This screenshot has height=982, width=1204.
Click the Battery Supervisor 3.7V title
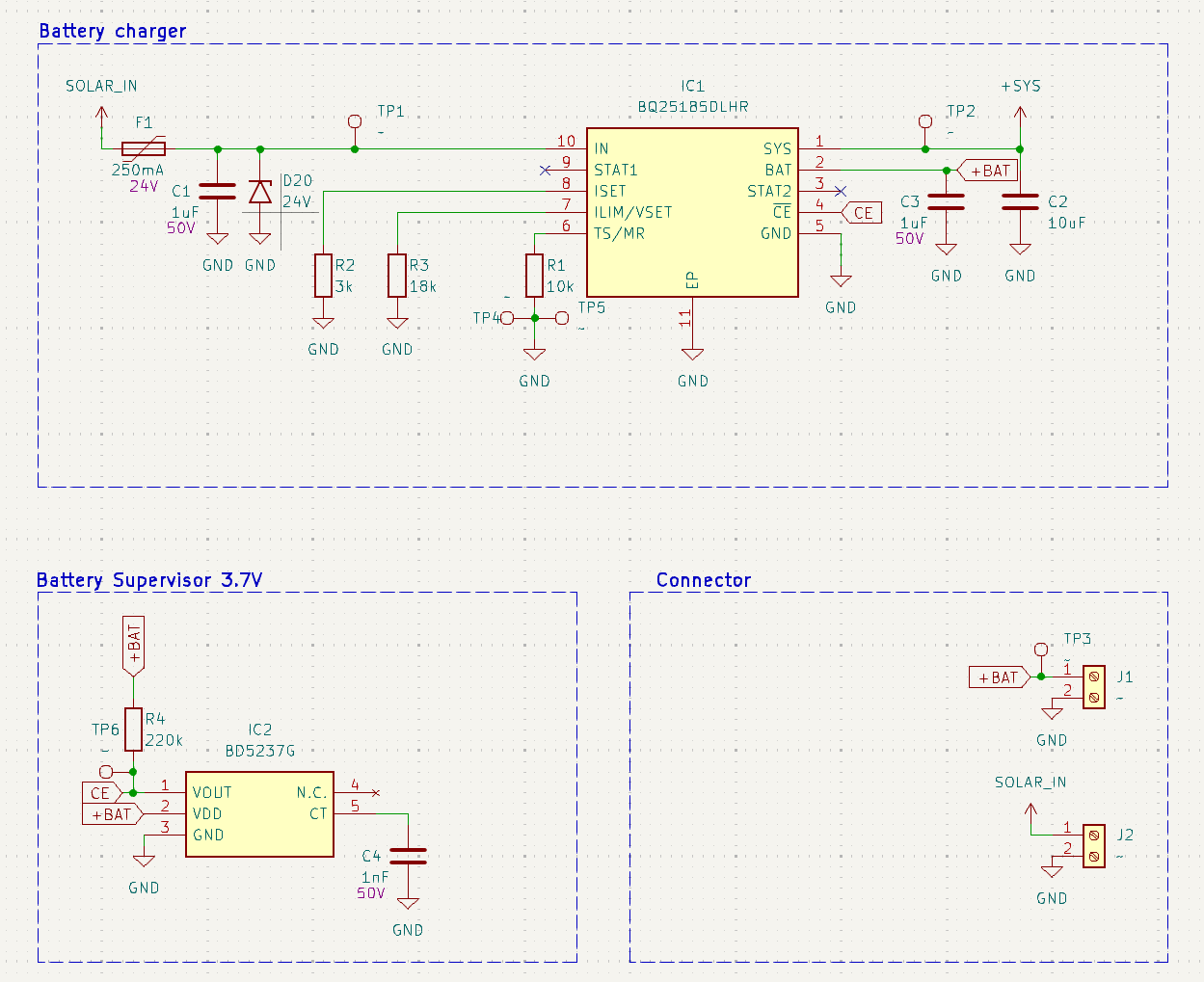coord(149,580)
